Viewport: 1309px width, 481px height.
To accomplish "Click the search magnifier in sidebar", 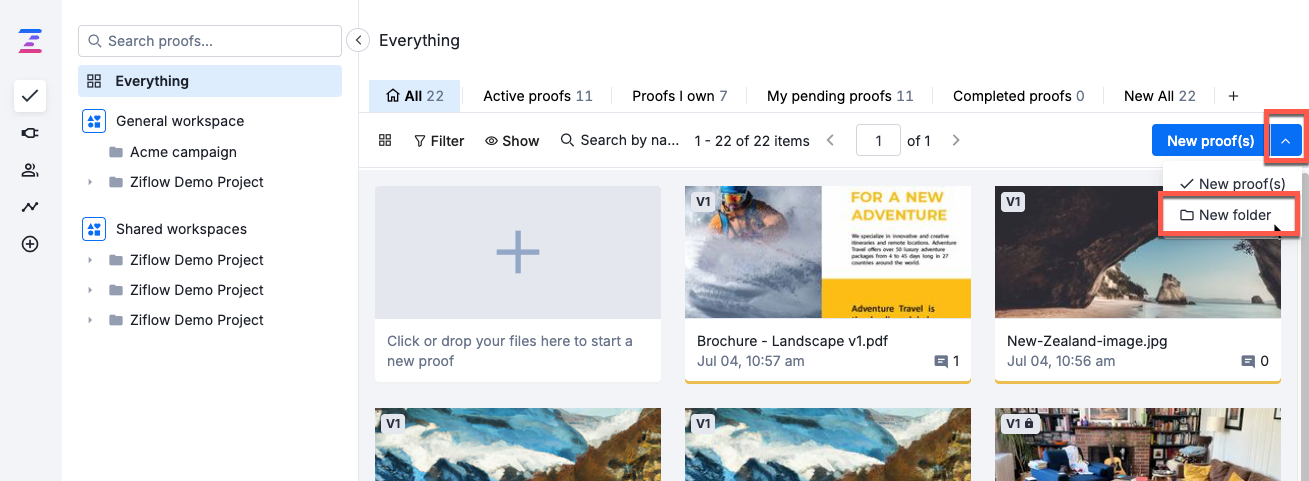I will click(95, 41).
